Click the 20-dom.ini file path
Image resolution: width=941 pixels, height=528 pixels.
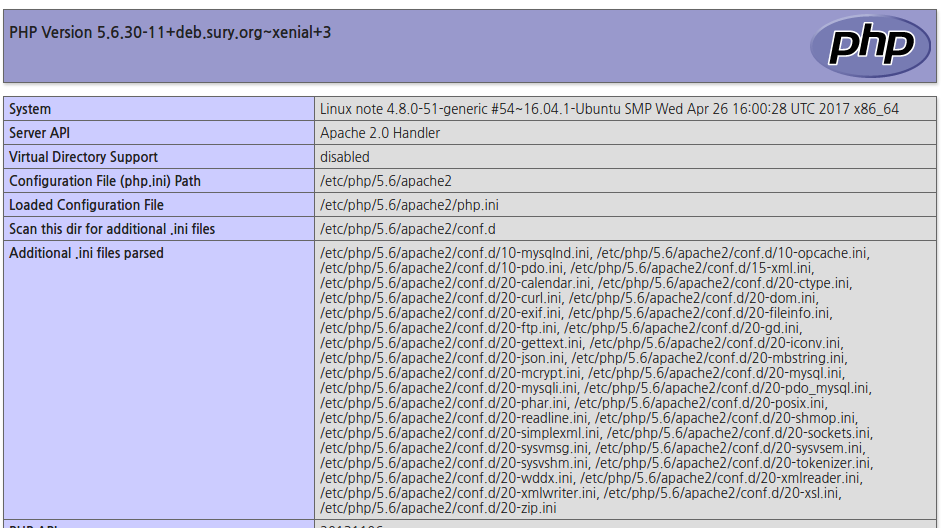pyautogui.click(x=692, y=298)
